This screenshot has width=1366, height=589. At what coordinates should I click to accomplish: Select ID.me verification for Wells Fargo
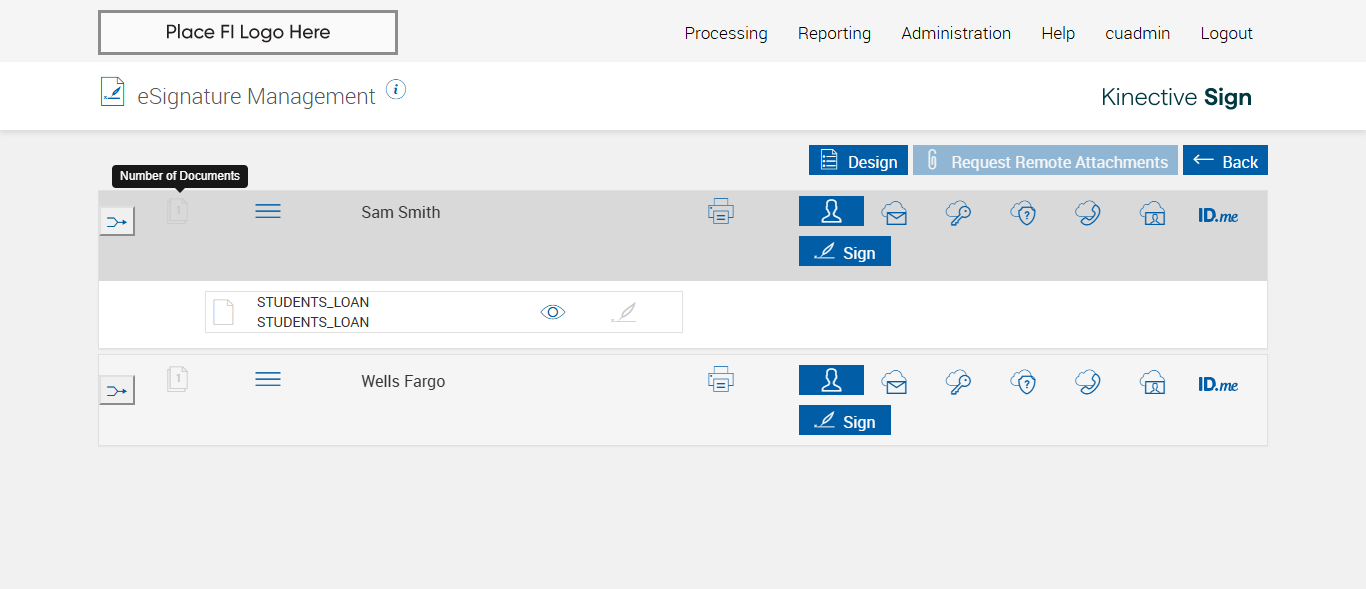(1217, 384)
